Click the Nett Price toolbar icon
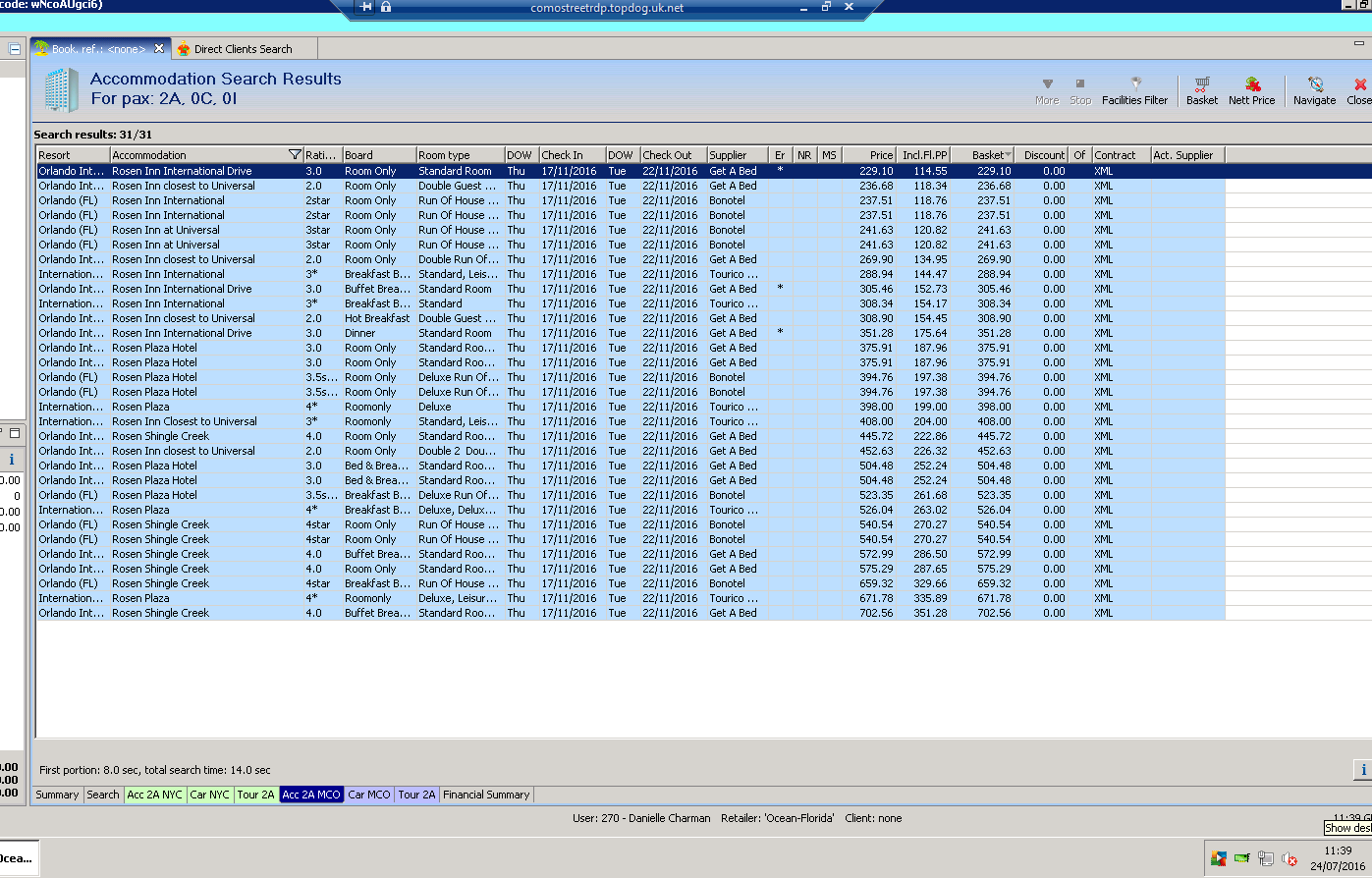Screen dimensions: 1372x878 1252,91
